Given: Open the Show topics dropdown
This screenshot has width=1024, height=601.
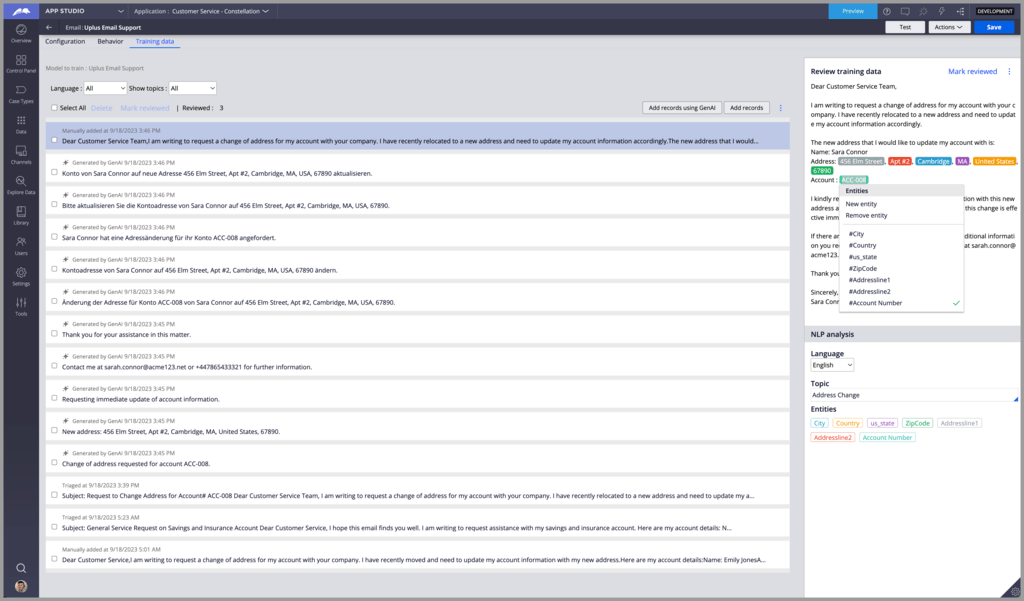Looking at the screenshot, I should pyautogui.click(x=193, y=87).
